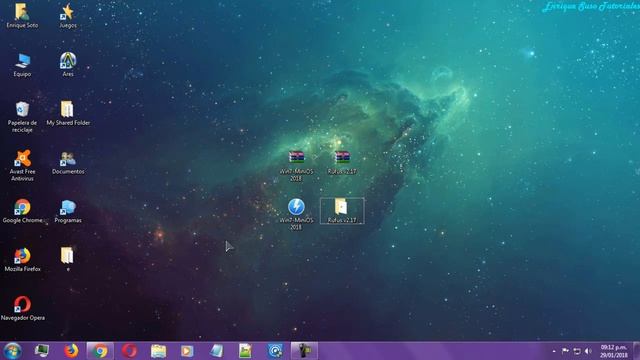Select the unnamed folder beside Mozilla Firefox
Screen dimensions: 640x360
point(68,259)
